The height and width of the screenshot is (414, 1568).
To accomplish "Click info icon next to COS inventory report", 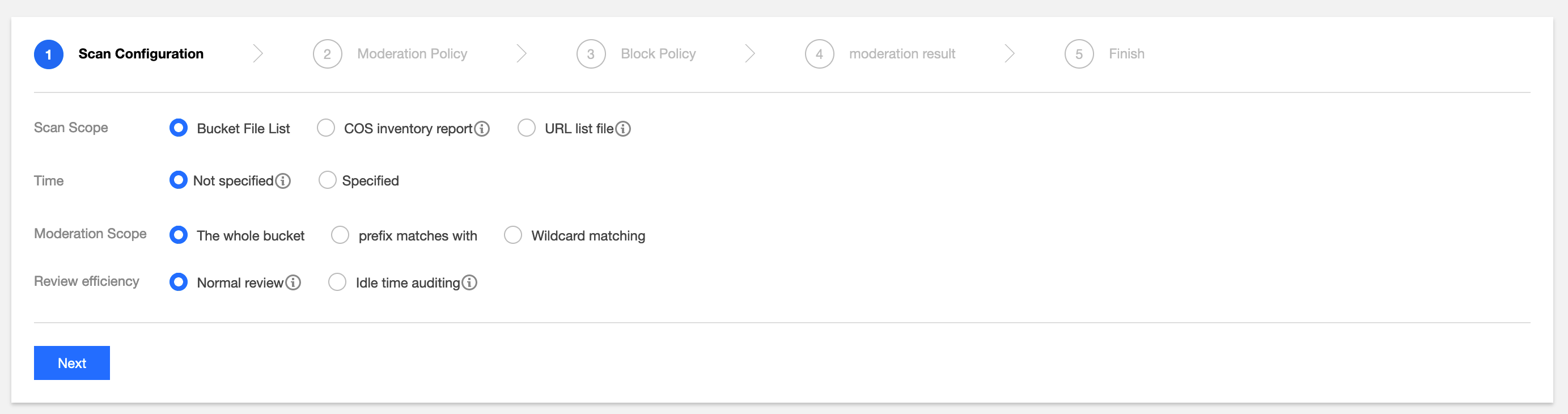I will tap(481, 129).
